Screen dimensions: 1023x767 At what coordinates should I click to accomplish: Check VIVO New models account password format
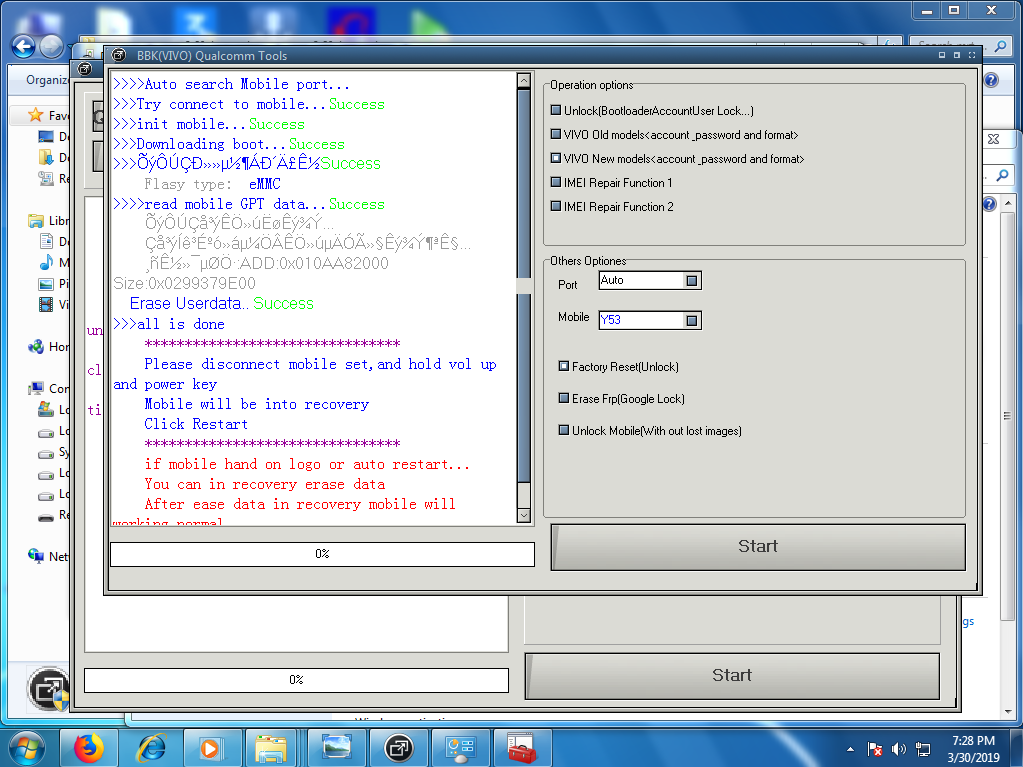[x=556, y=158]
